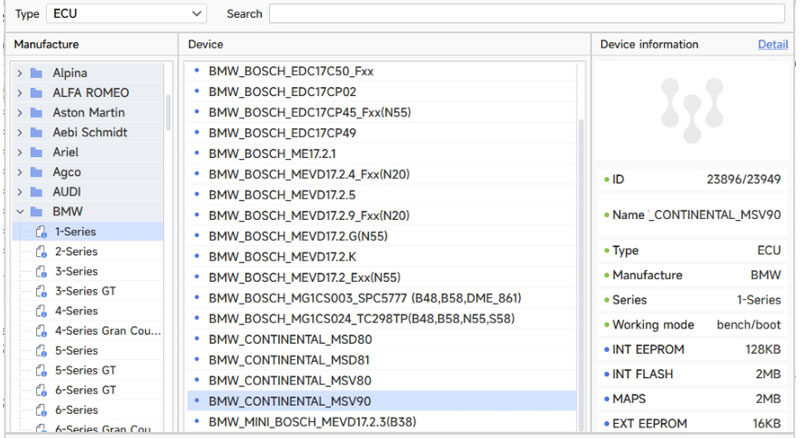Screen dimensions: 800x438
Task: Click the device image placeholder thumbnail
Action: 692,110
